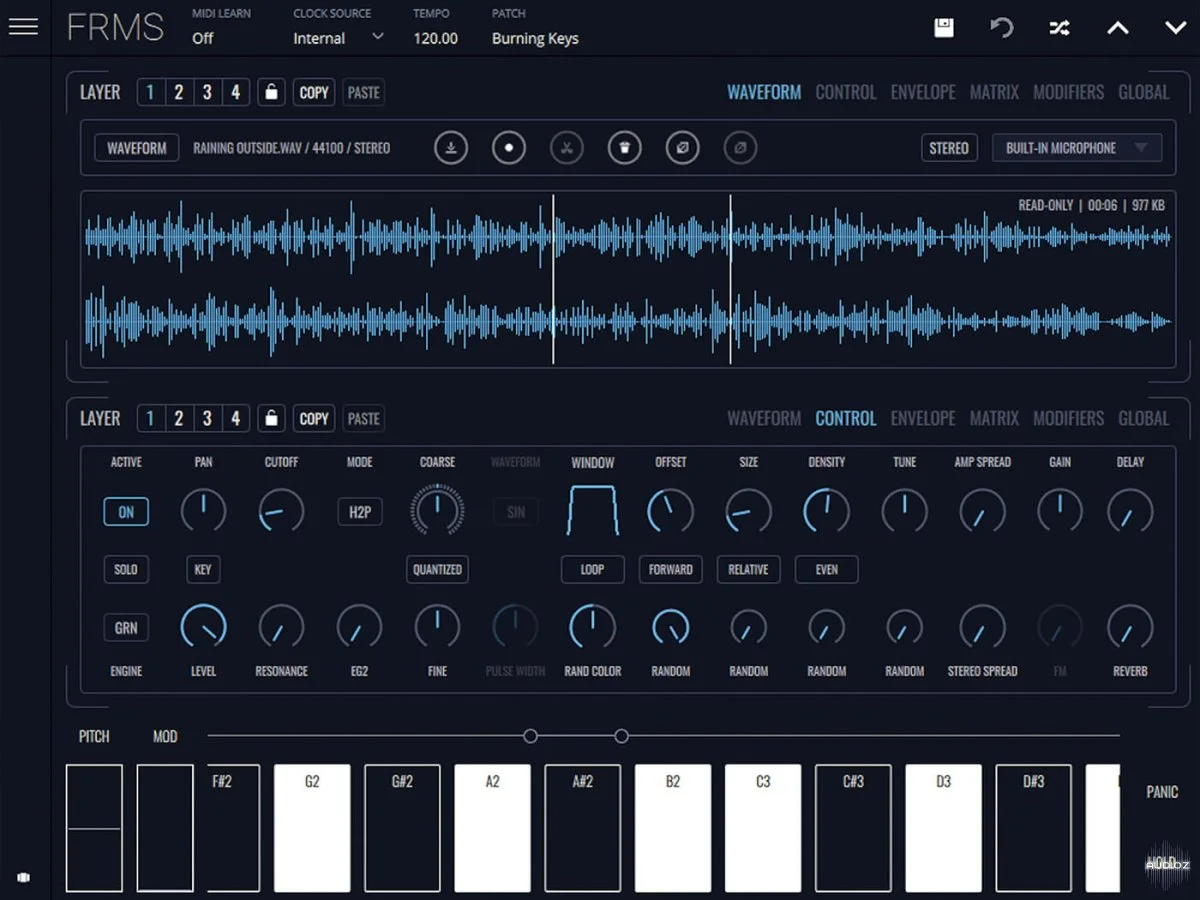
Task: Toggle the STEREO recording mode button
Action: (x=949, y=148)
